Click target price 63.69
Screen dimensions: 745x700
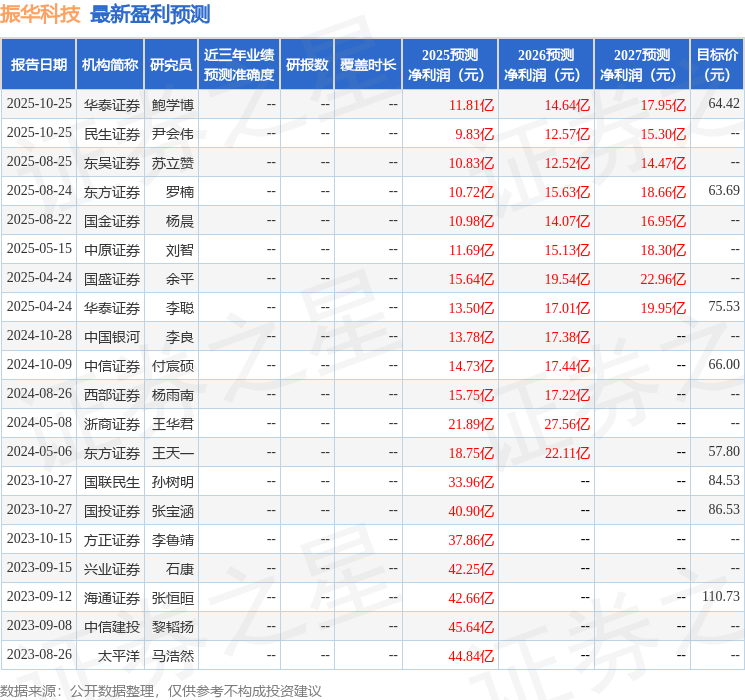click(724, 191)
